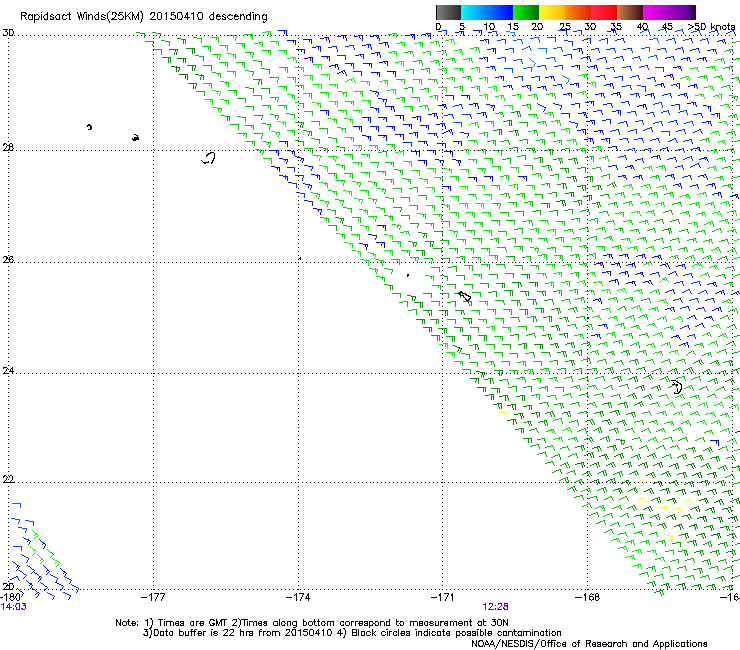Click the brown 35-40 knots legend segment

coord(630,12)
